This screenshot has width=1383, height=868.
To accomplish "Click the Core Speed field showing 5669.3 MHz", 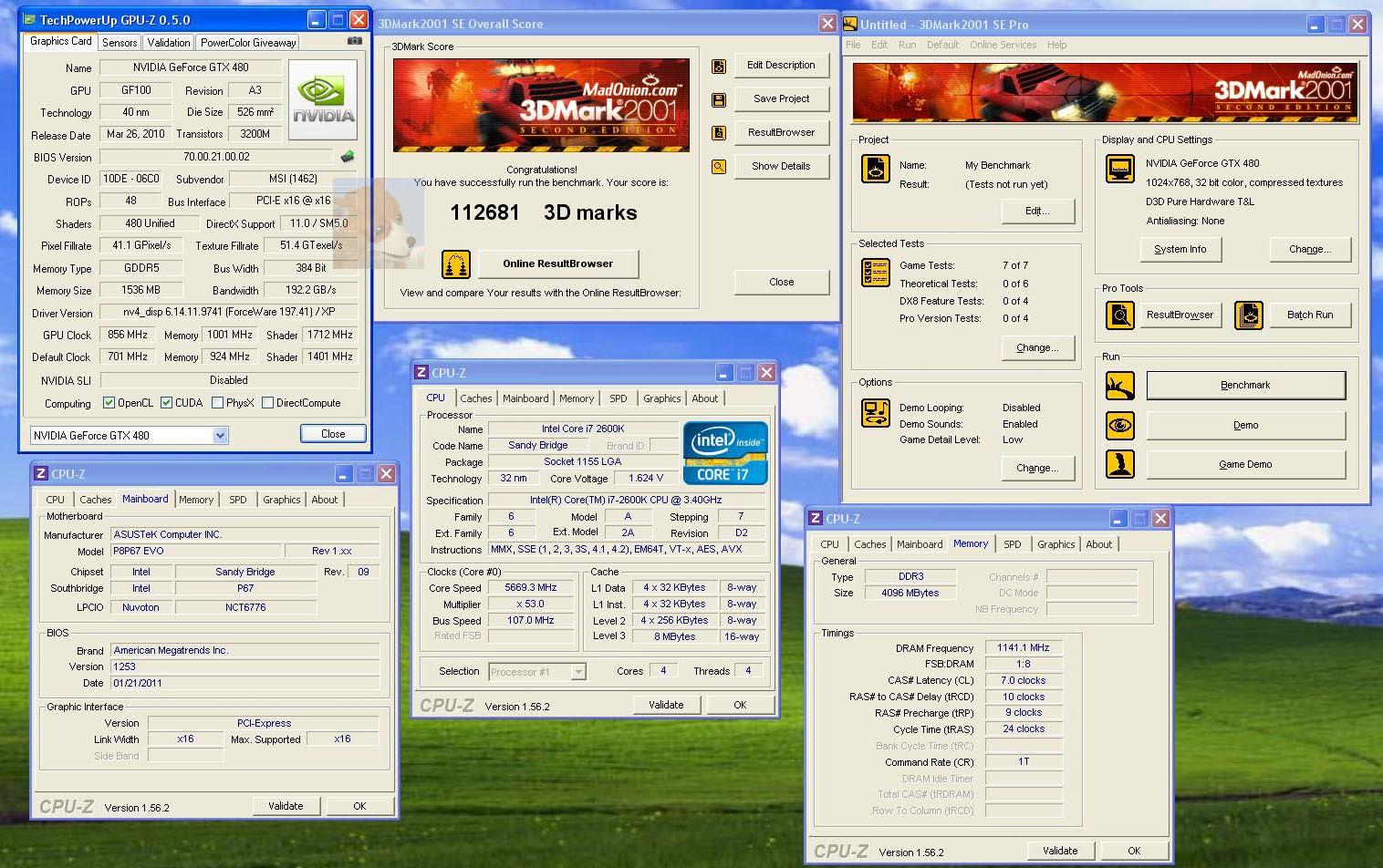I will pyautogui.click(x=531, y=588).
